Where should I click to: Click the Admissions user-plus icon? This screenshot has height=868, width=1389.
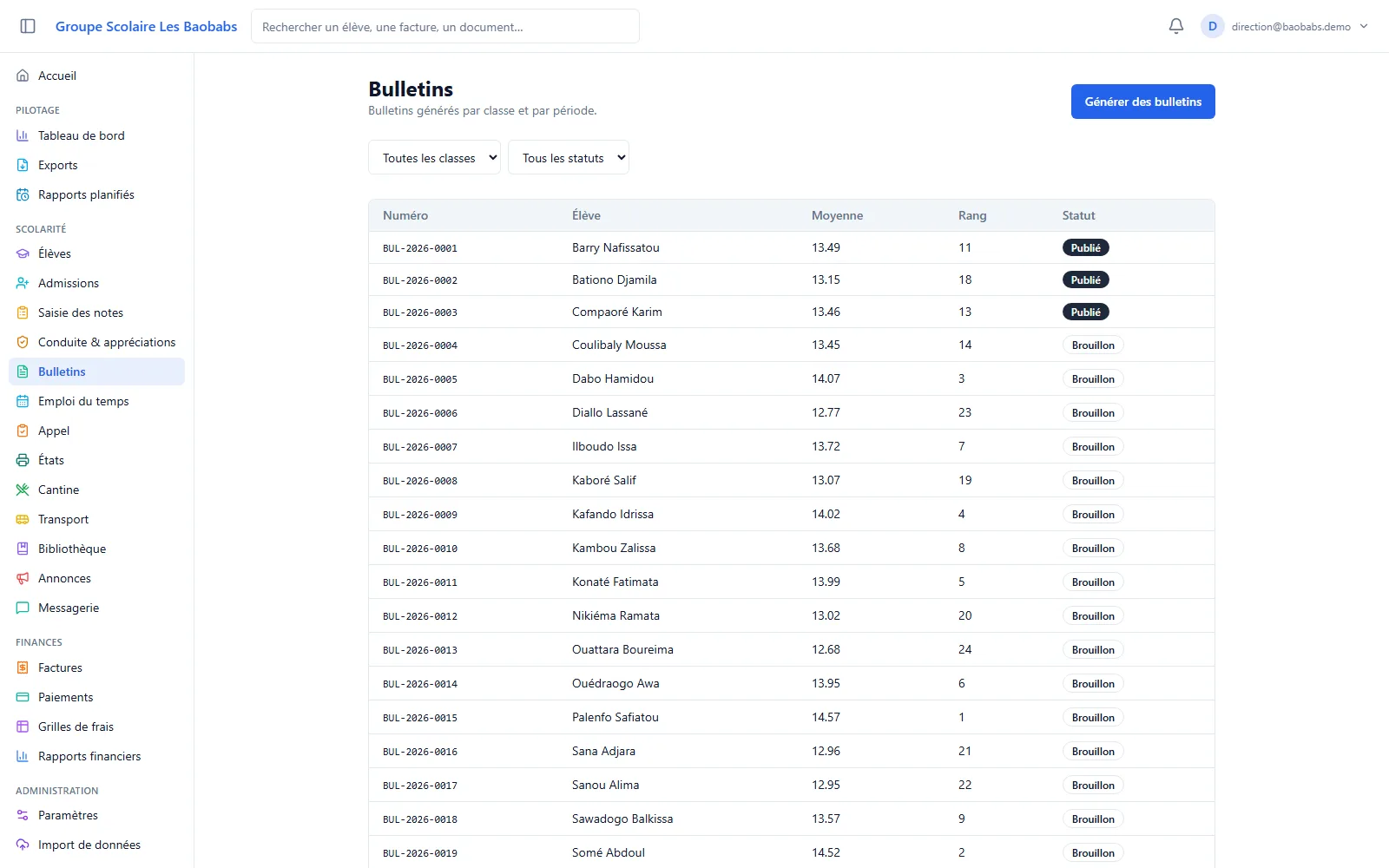coord(23,283)
